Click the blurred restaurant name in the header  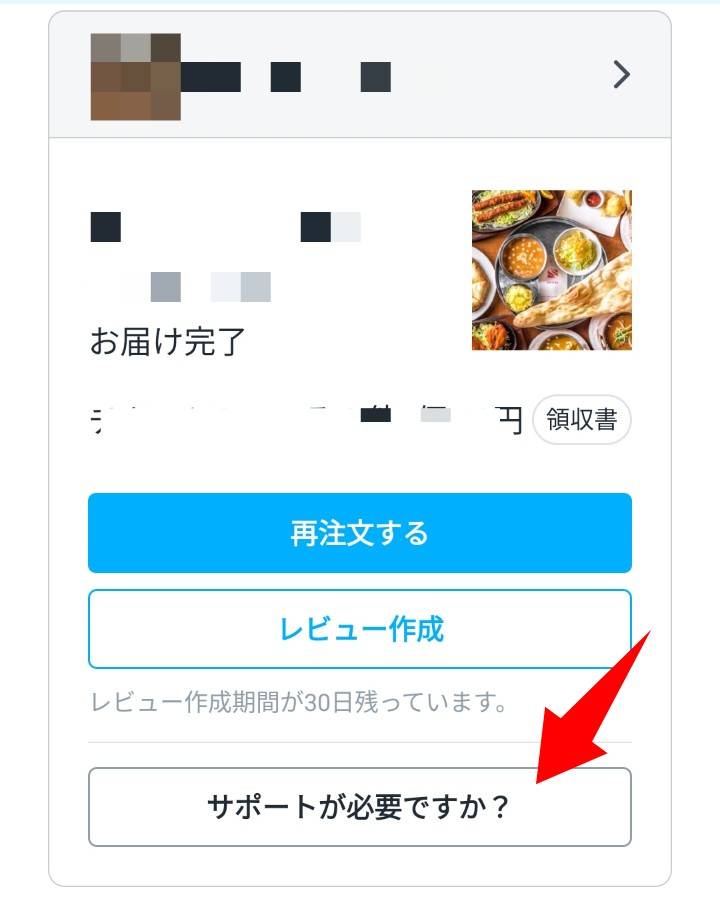click(x=286, y=77)
